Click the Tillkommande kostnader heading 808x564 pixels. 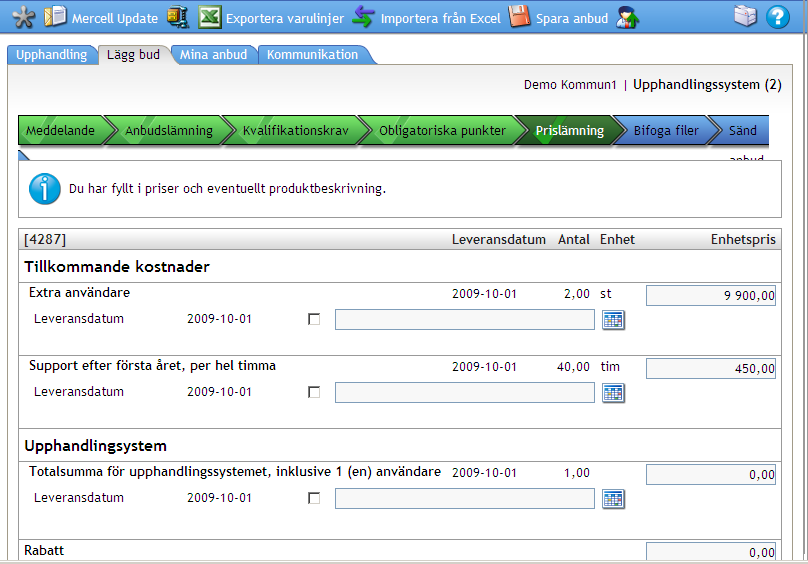(x=117, y=267)
